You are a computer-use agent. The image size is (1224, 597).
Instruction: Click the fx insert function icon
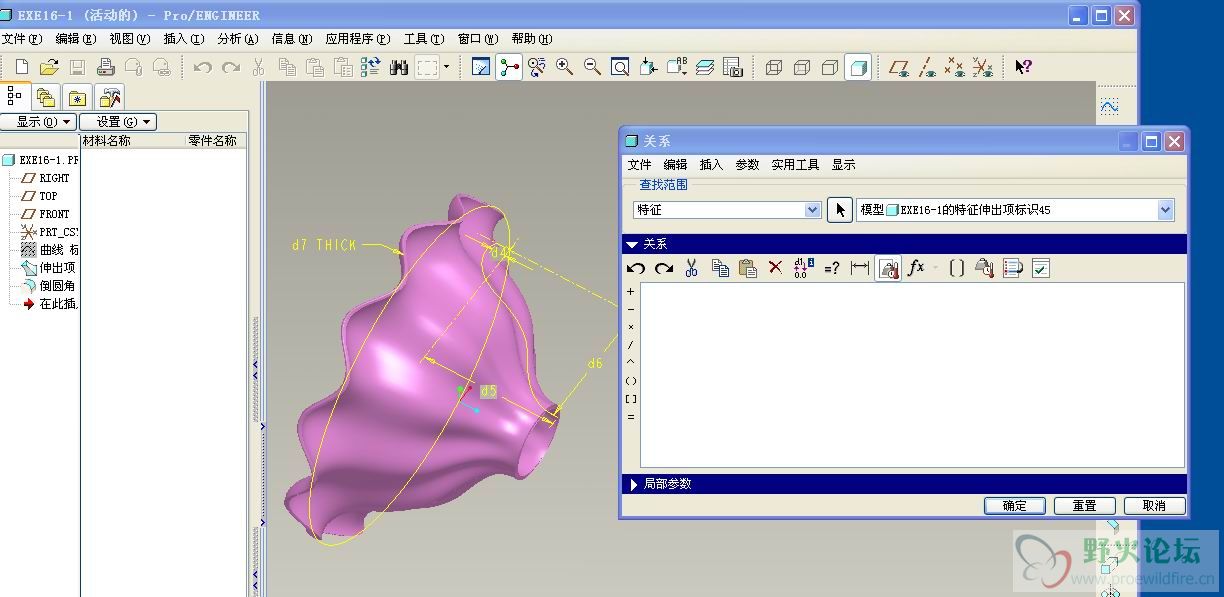coord(916,268)
